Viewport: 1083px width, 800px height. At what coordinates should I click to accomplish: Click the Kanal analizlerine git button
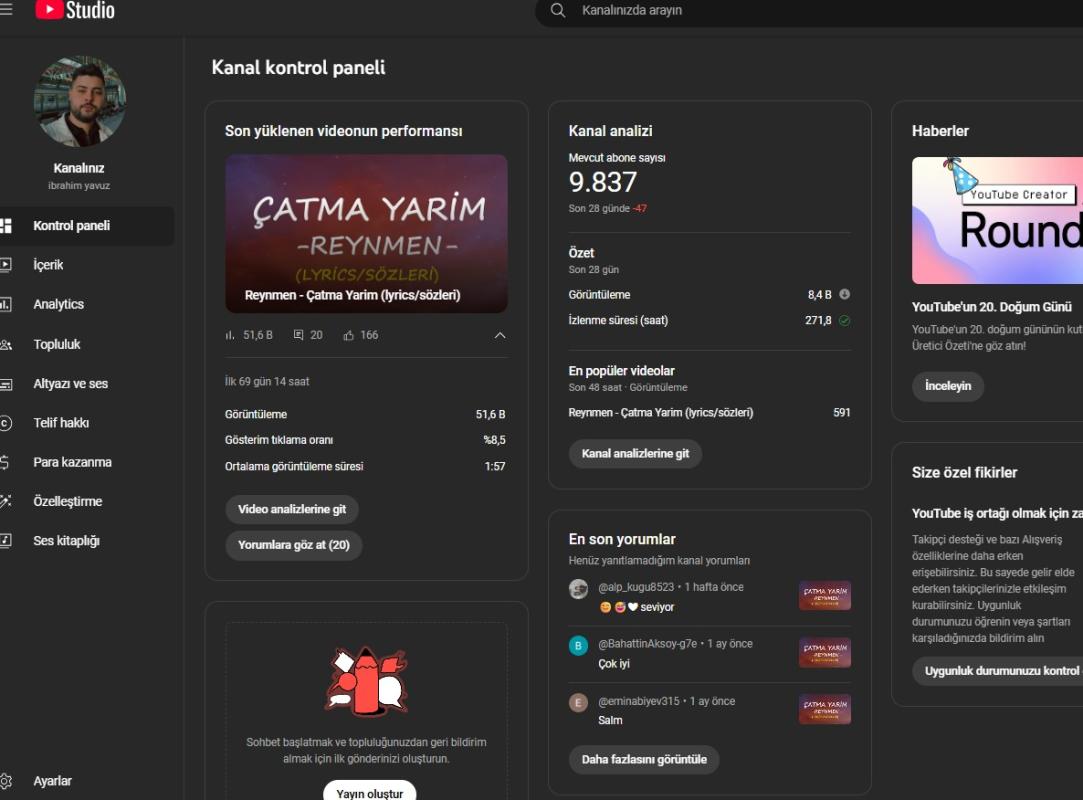pos(635,454)
